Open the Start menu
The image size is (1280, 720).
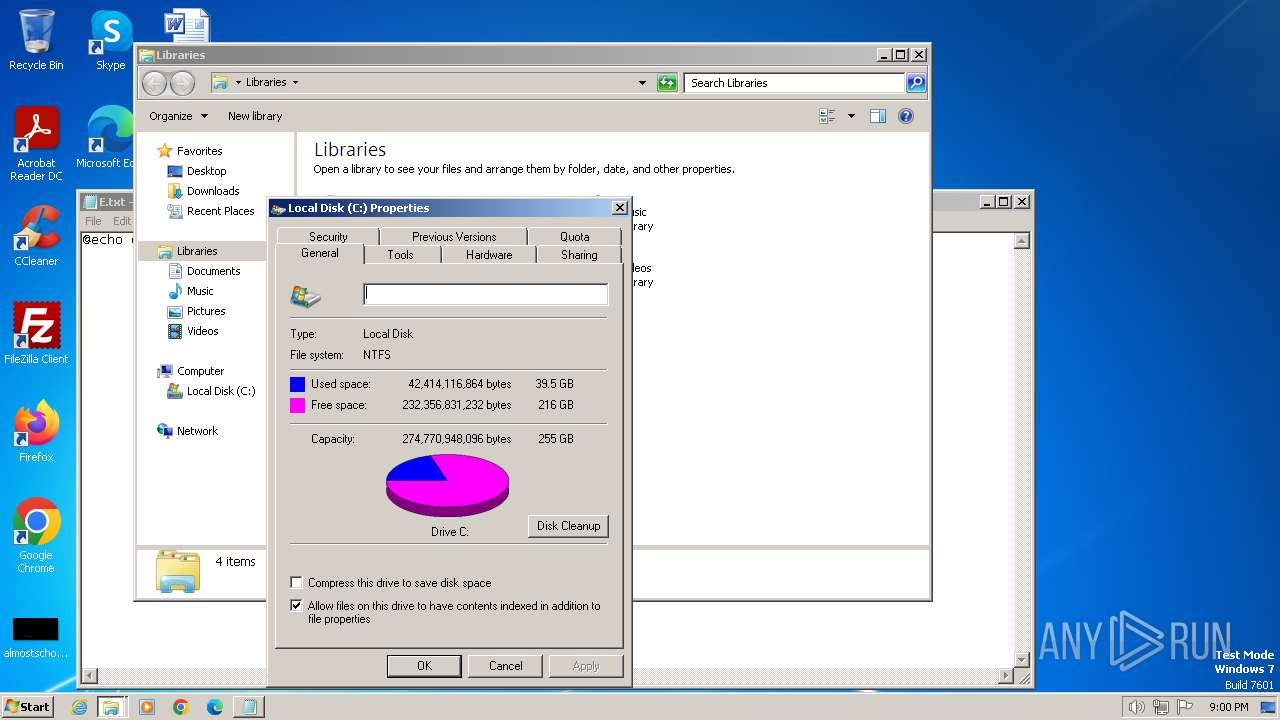pyautogui.click(x=28, y=707)
